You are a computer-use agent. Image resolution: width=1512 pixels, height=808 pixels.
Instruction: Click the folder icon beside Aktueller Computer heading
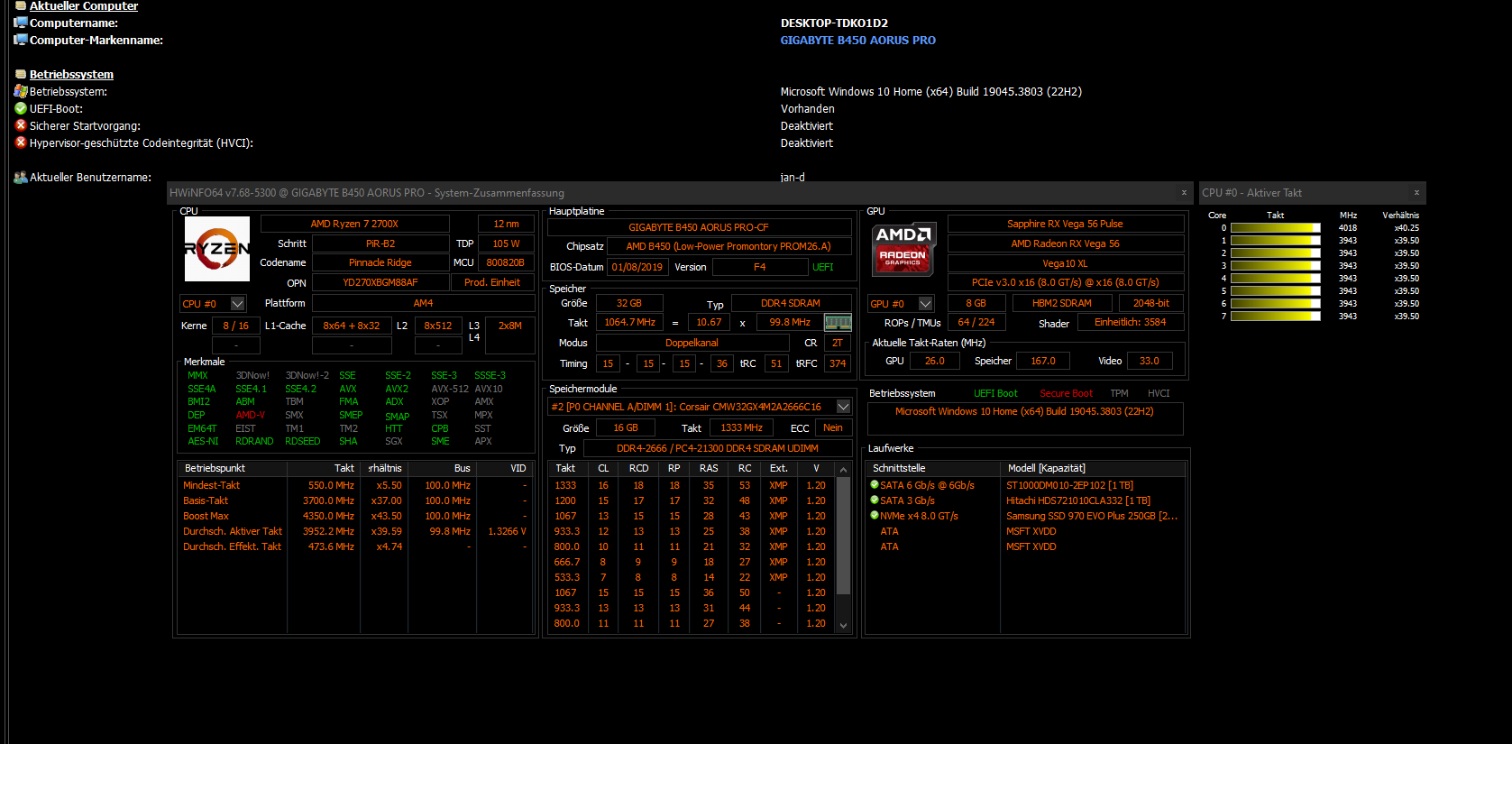(x=21, y=5)
